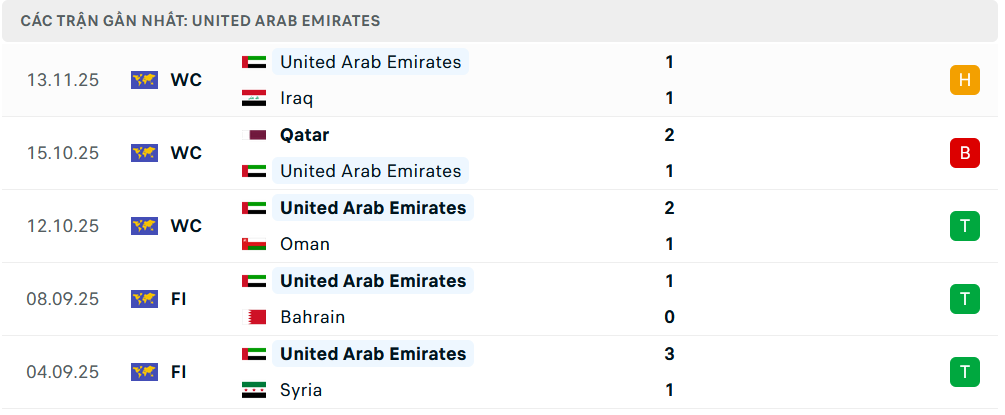Click the red B loss badge

964,153
